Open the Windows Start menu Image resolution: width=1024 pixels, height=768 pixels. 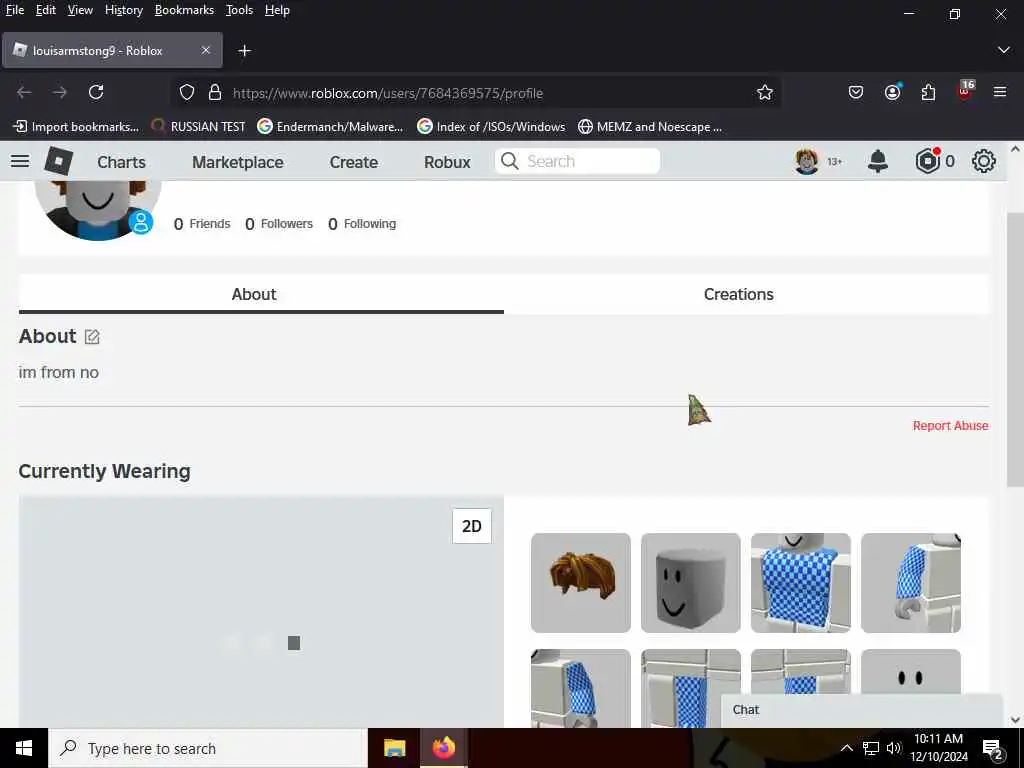click(24, 748)
